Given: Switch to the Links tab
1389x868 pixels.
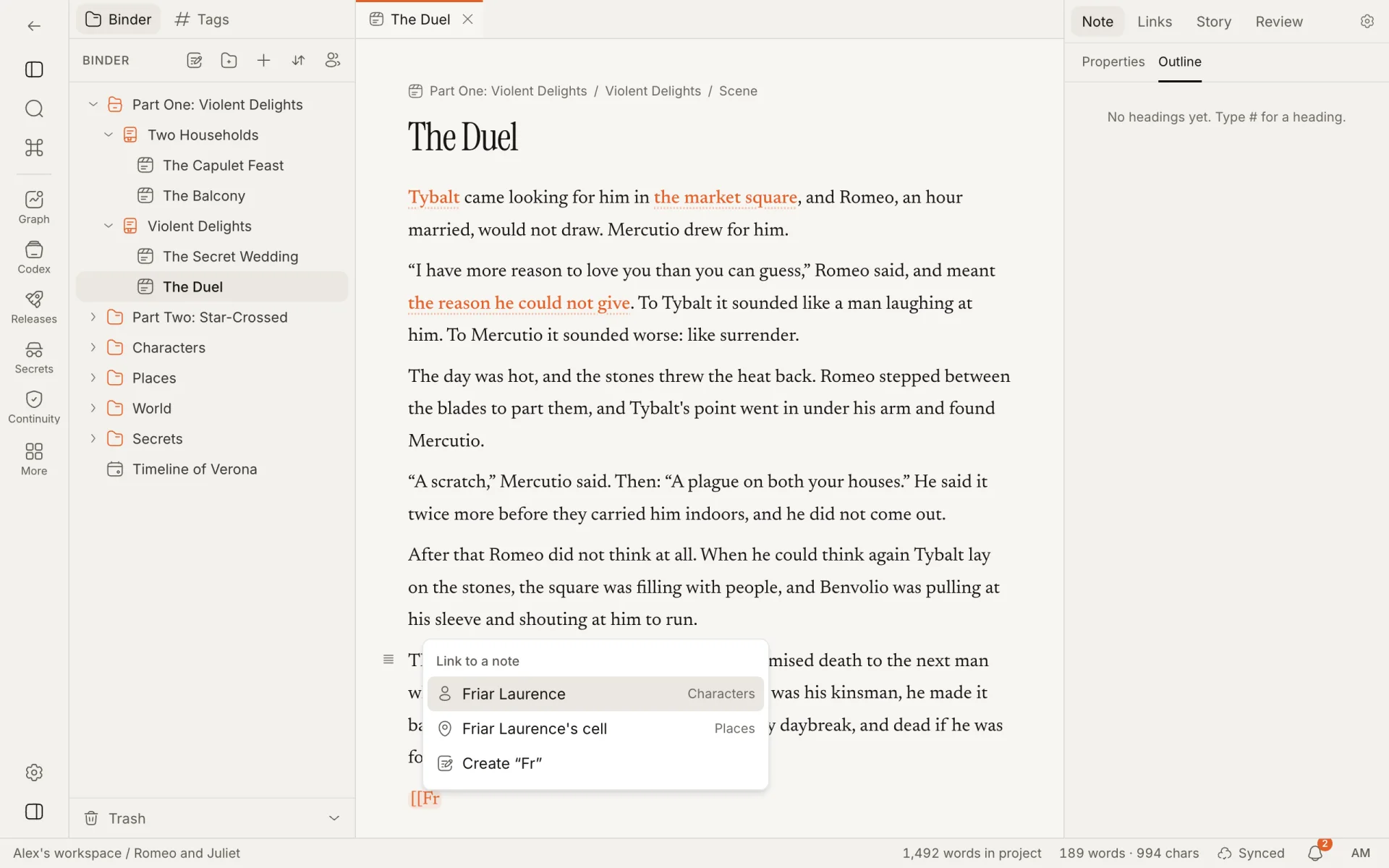Looking at the screenshot, I should 1155,22.
